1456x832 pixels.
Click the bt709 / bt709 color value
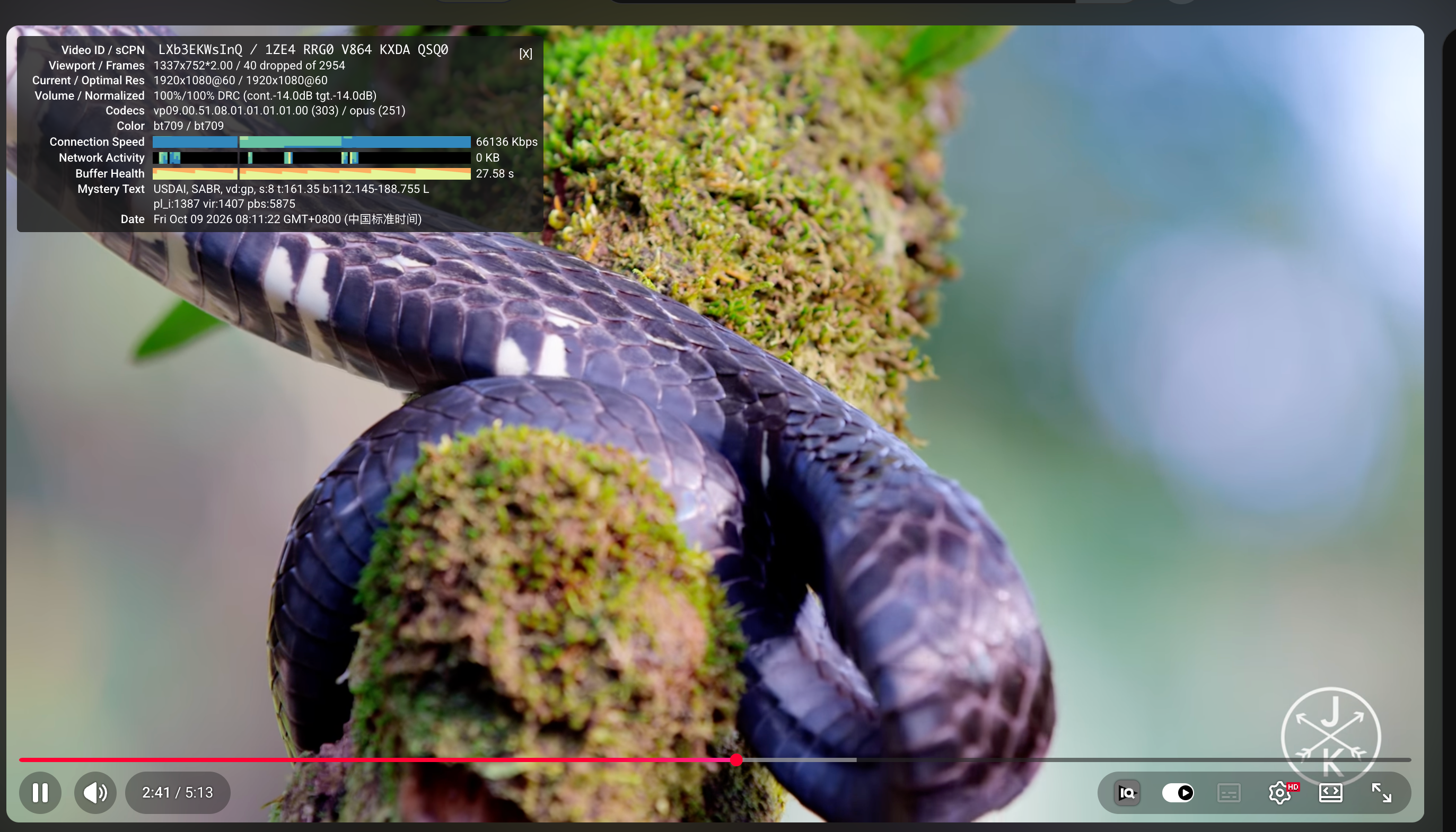189,126
